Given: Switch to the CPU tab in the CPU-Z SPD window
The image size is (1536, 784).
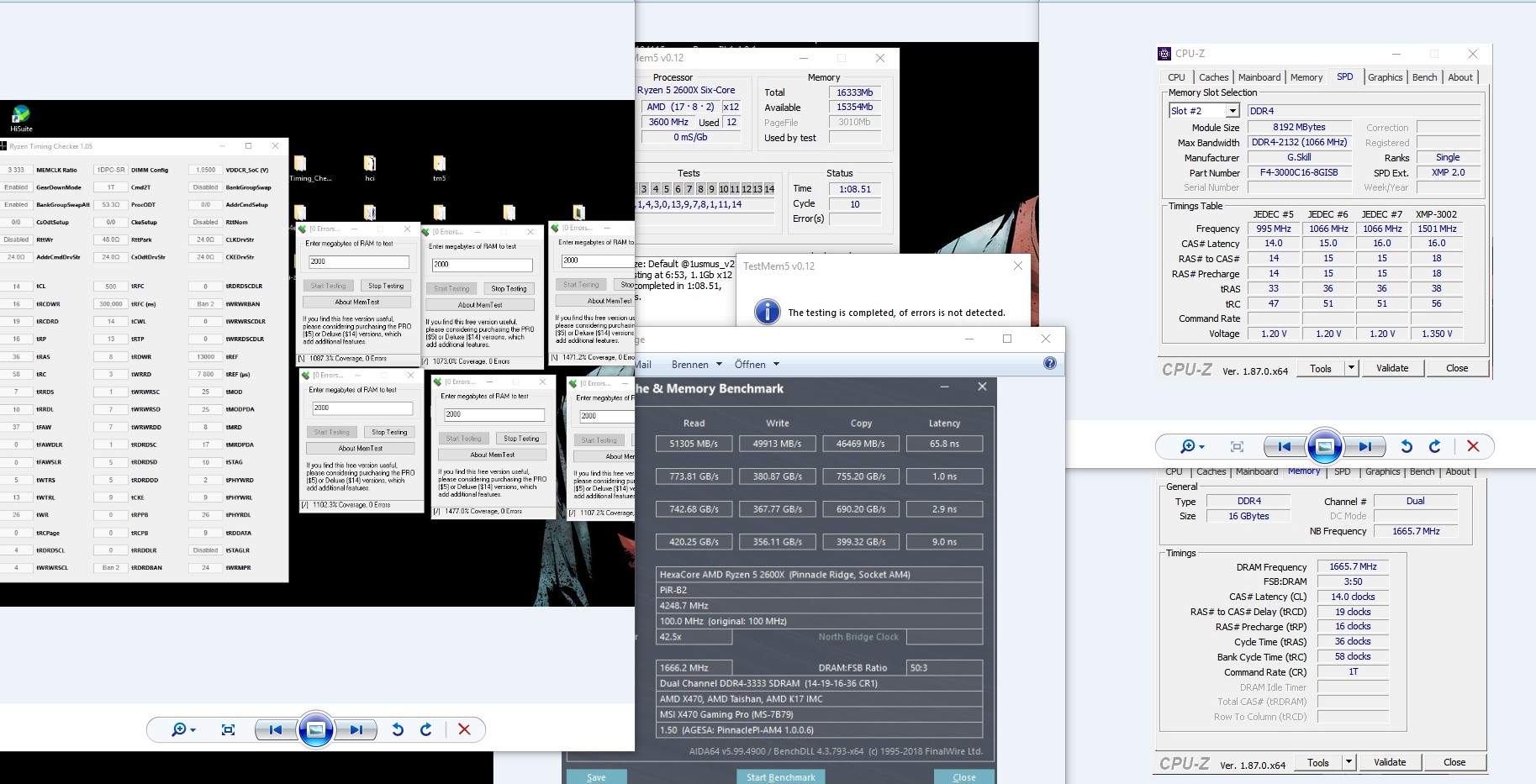Looking at the screenshot, I should (x=1176, y=77).
